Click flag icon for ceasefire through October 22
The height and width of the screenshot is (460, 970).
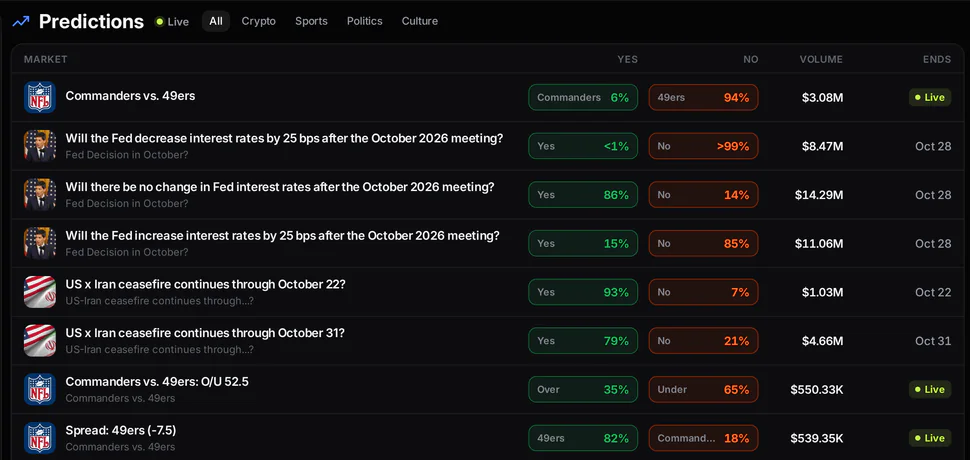point(40,292)
